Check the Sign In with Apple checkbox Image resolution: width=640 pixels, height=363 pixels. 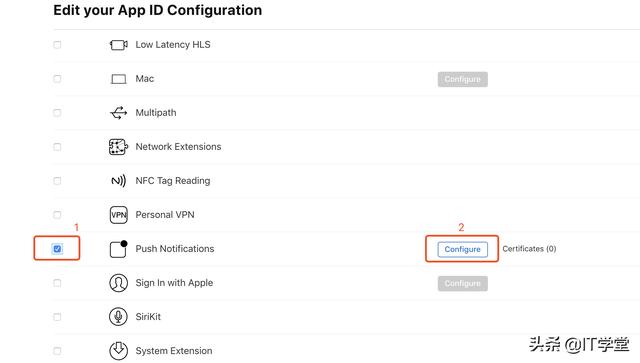(x=57, y=283)
